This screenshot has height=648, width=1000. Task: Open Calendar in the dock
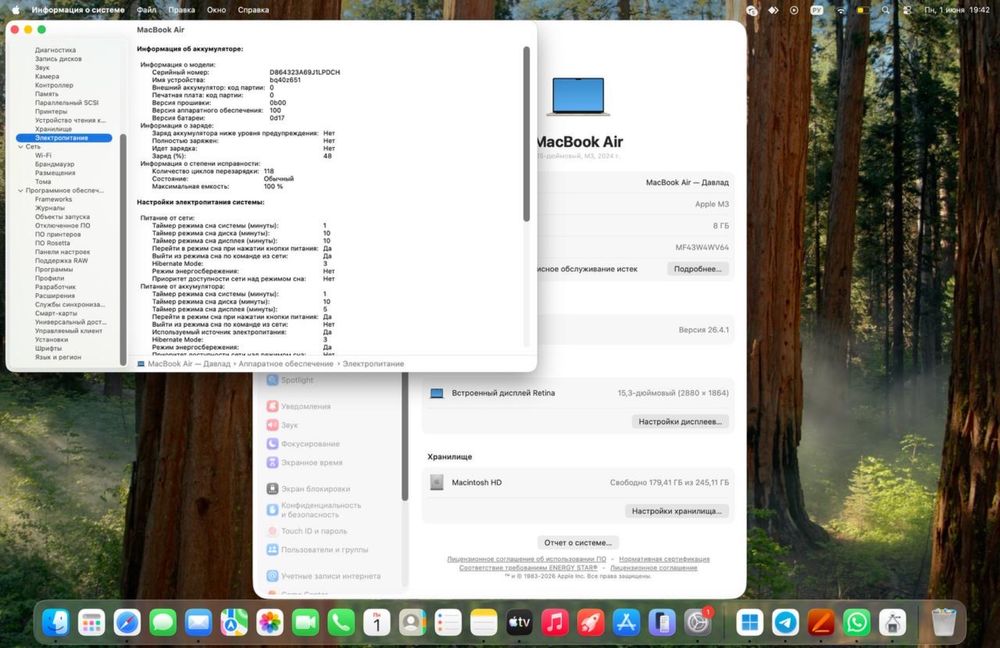coord(377,622)
